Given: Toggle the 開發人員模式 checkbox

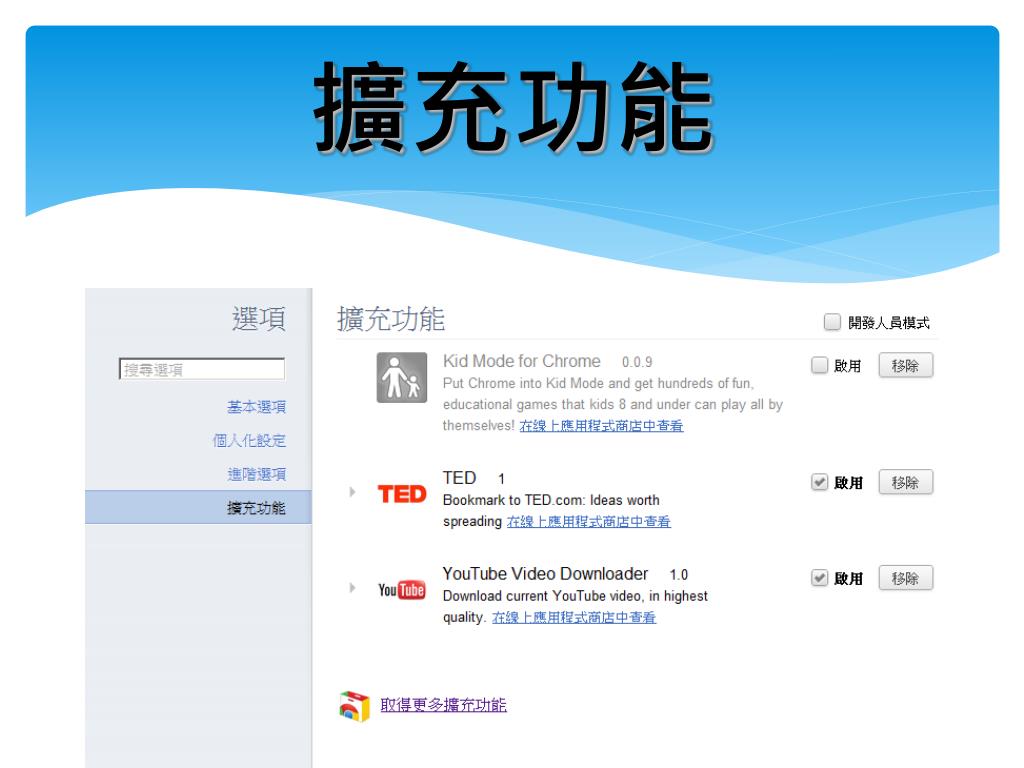Looking at the screenshot, I should click(x=832, y=322).
